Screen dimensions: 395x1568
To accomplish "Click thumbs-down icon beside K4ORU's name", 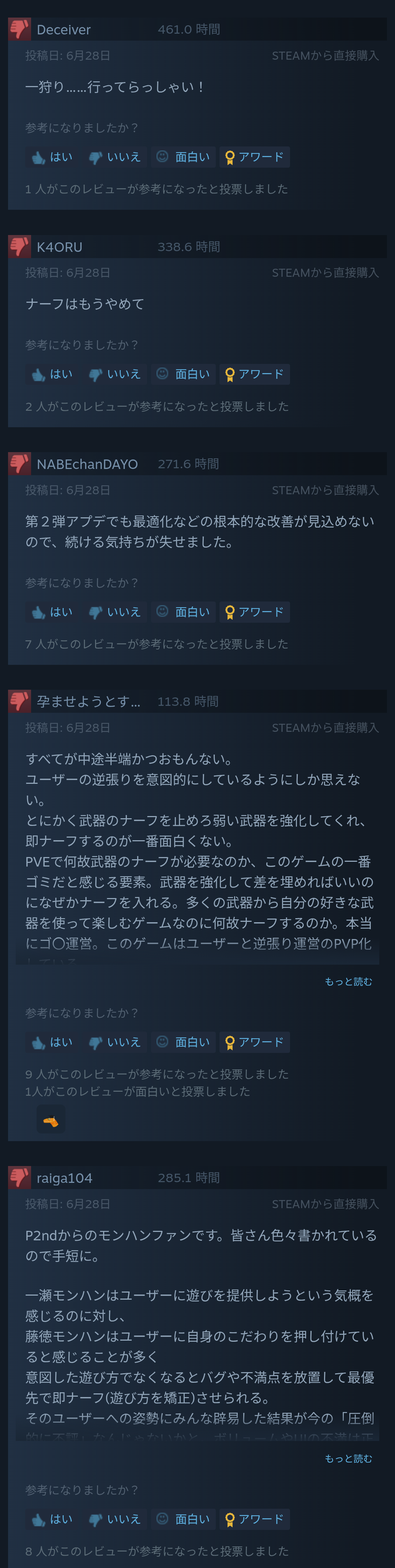I will tap(19, 246).
